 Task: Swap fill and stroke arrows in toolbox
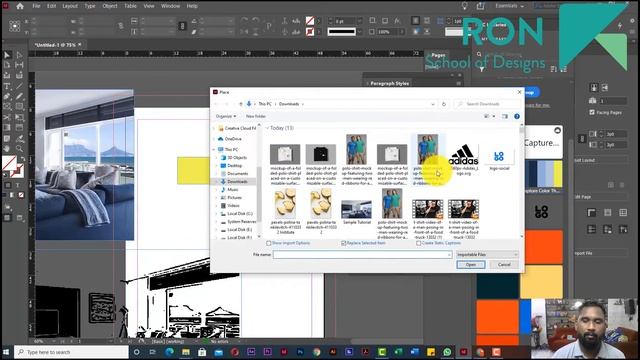coord(22,159)
